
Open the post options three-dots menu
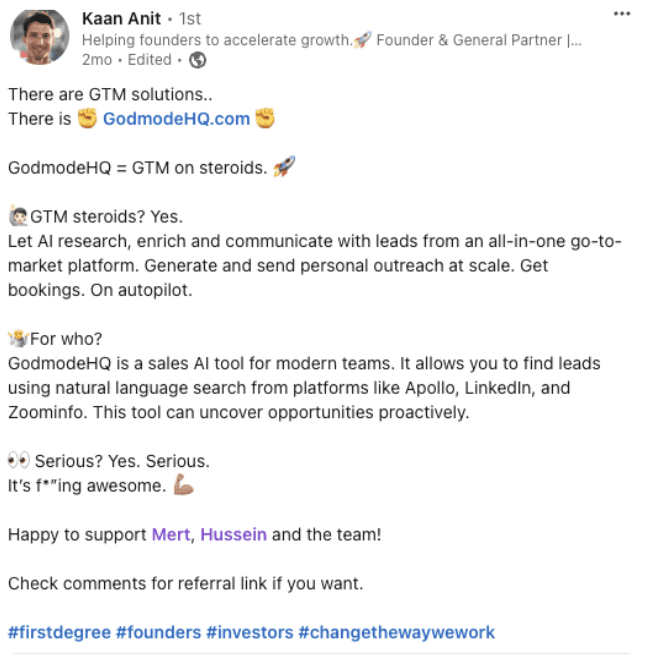coord(622,14)
